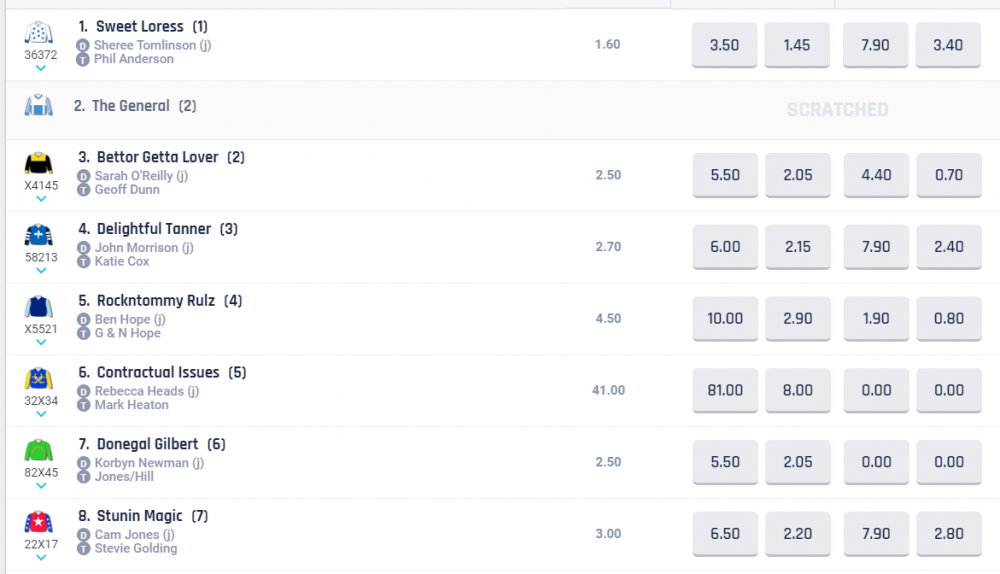This screenshot has width=1000, height=574.
Task: Select Contractual Issues 81.00 win odds
Action: click(x=725, y=390)
